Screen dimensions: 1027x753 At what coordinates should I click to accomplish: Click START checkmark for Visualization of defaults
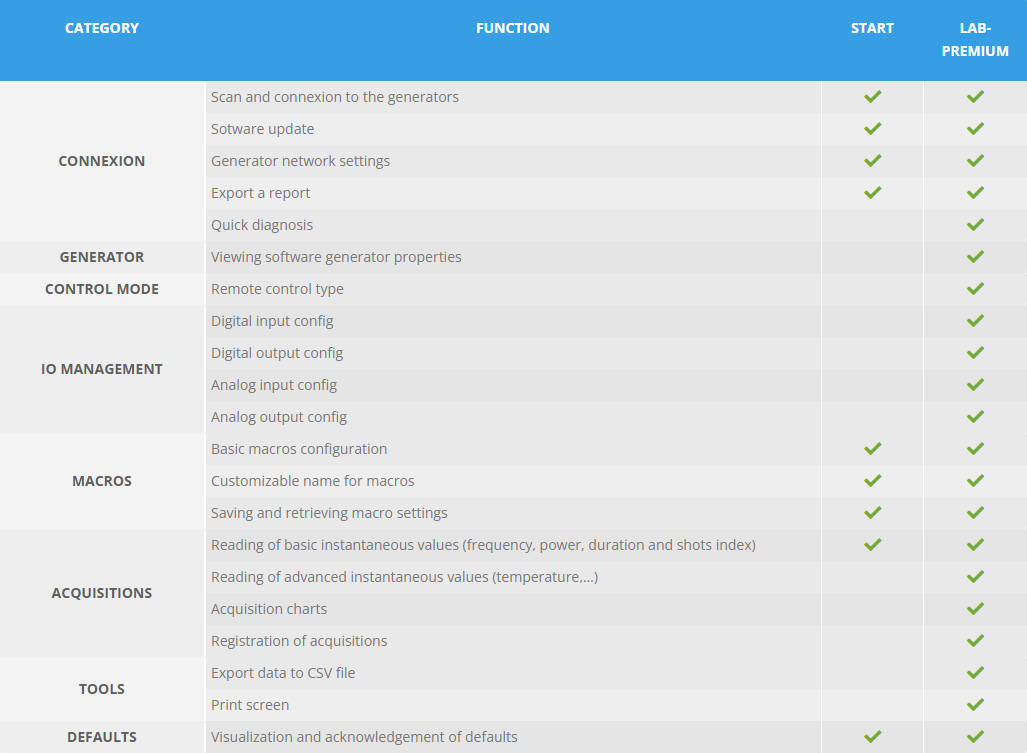(872, 737)
